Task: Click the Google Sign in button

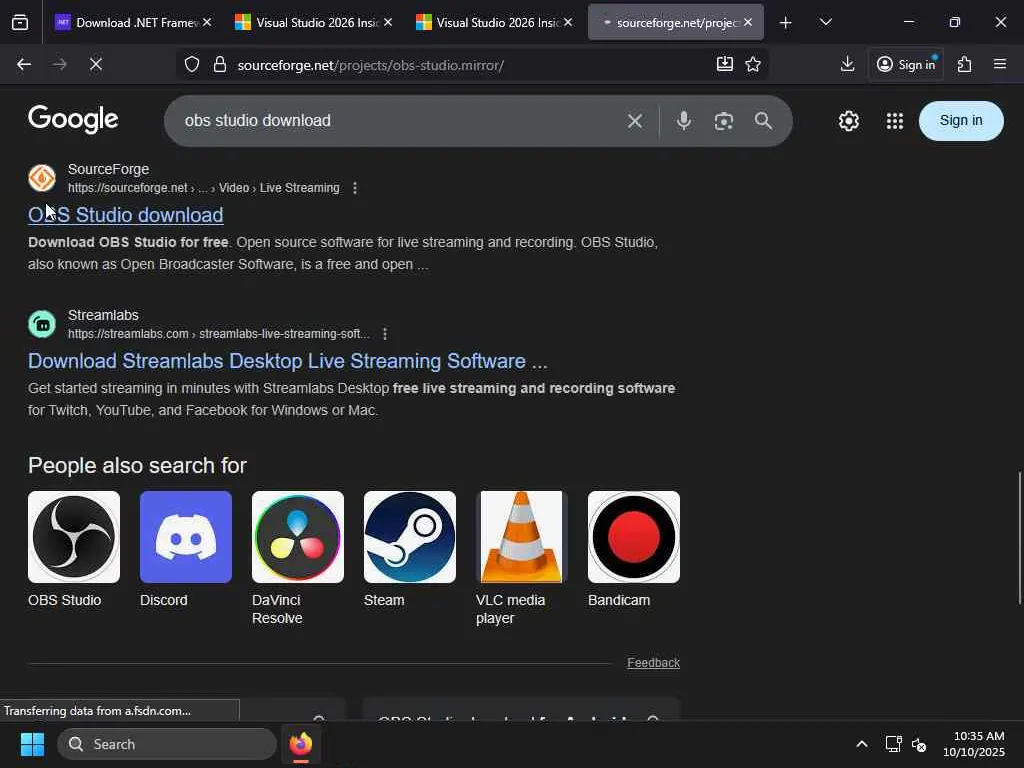Action: (961, 121)
